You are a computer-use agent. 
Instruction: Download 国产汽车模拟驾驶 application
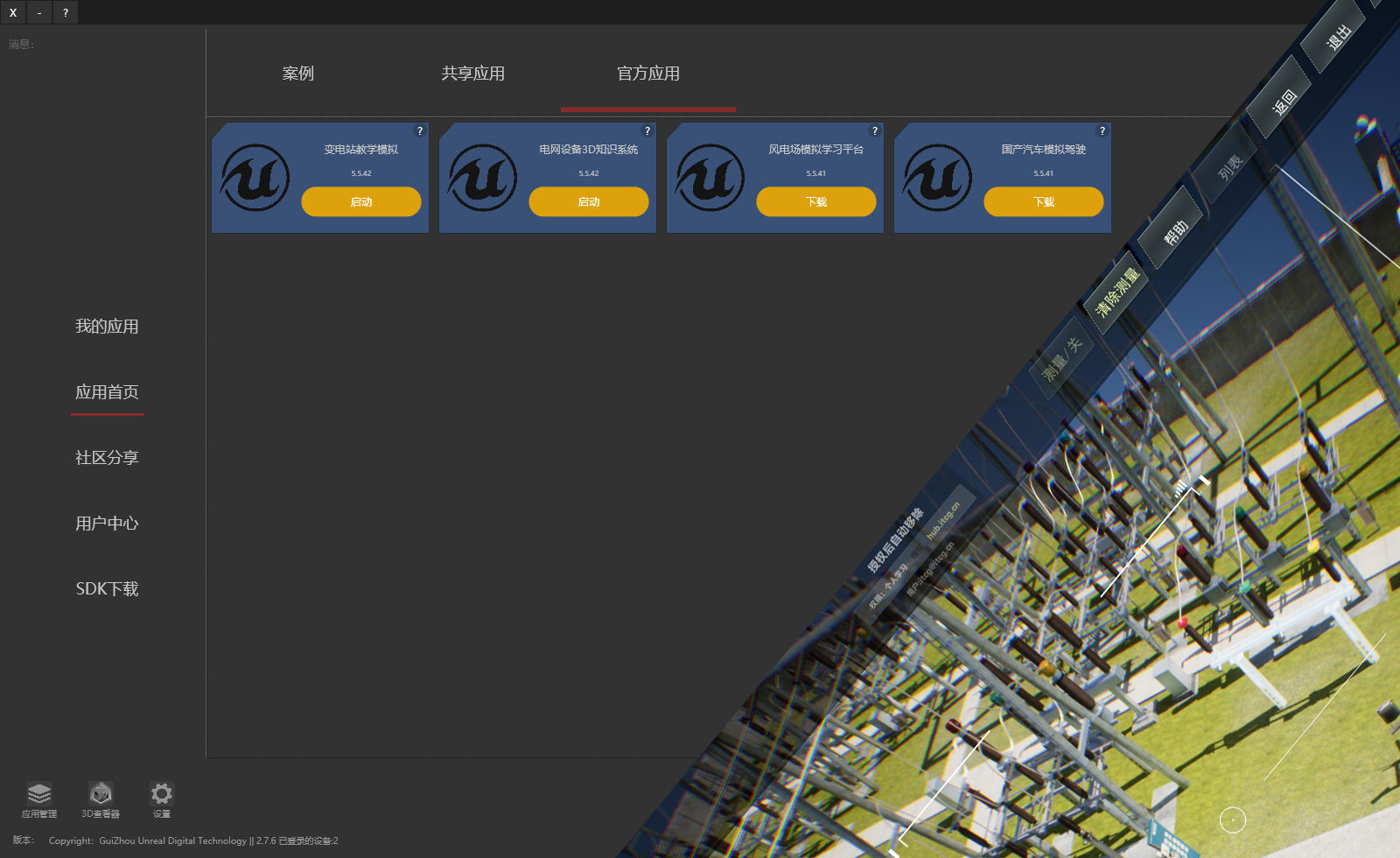[1044, 201]
